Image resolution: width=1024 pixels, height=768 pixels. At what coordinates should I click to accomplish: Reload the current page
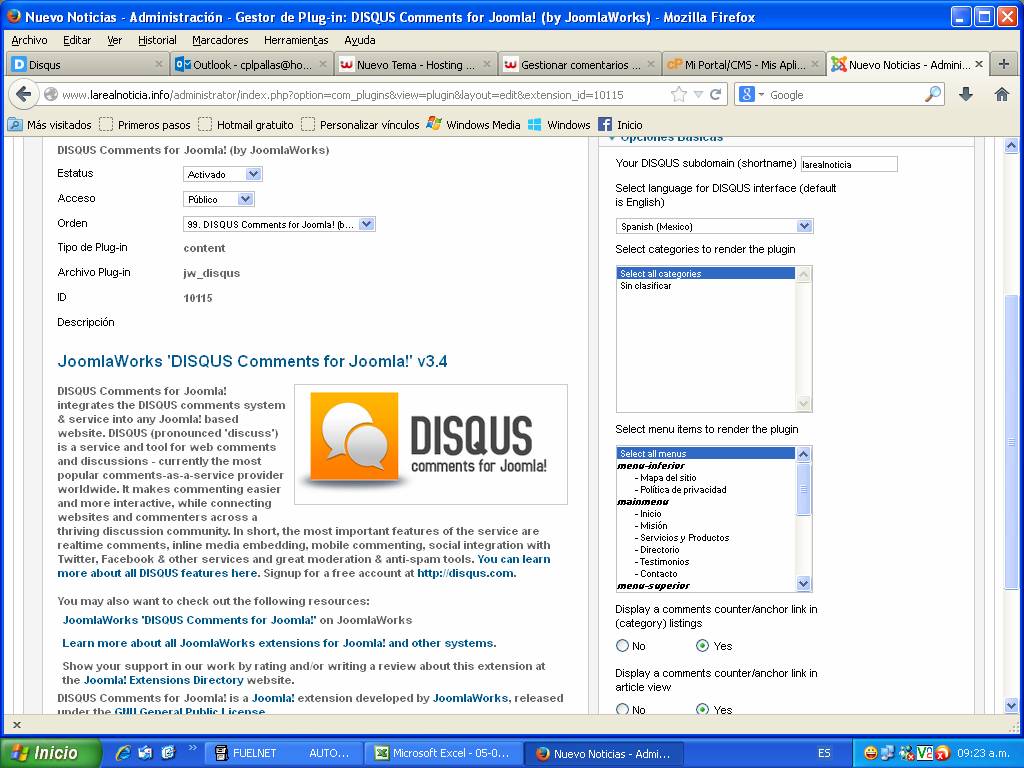tap(716, 95)
